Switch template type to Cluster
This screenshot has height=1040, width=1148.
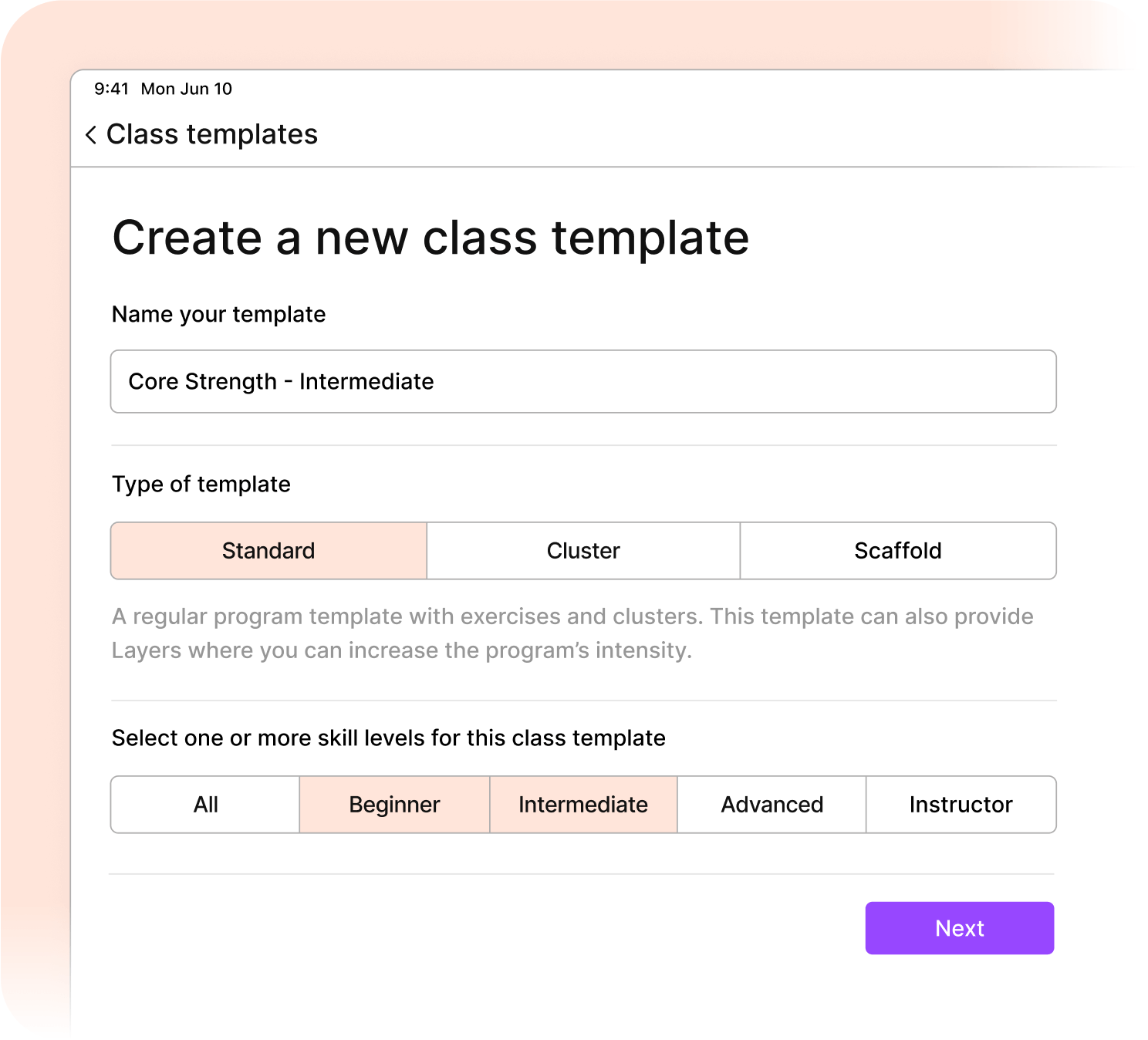583,551
